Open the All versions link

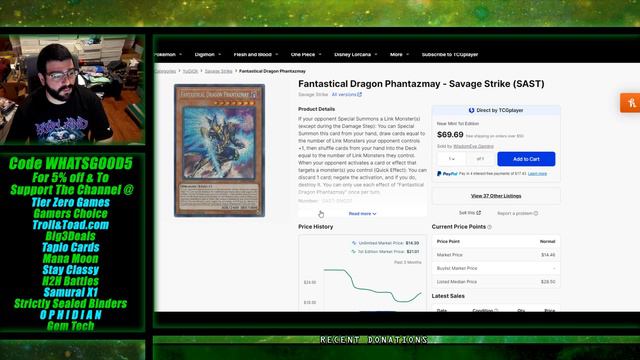(x=347, y=94)
